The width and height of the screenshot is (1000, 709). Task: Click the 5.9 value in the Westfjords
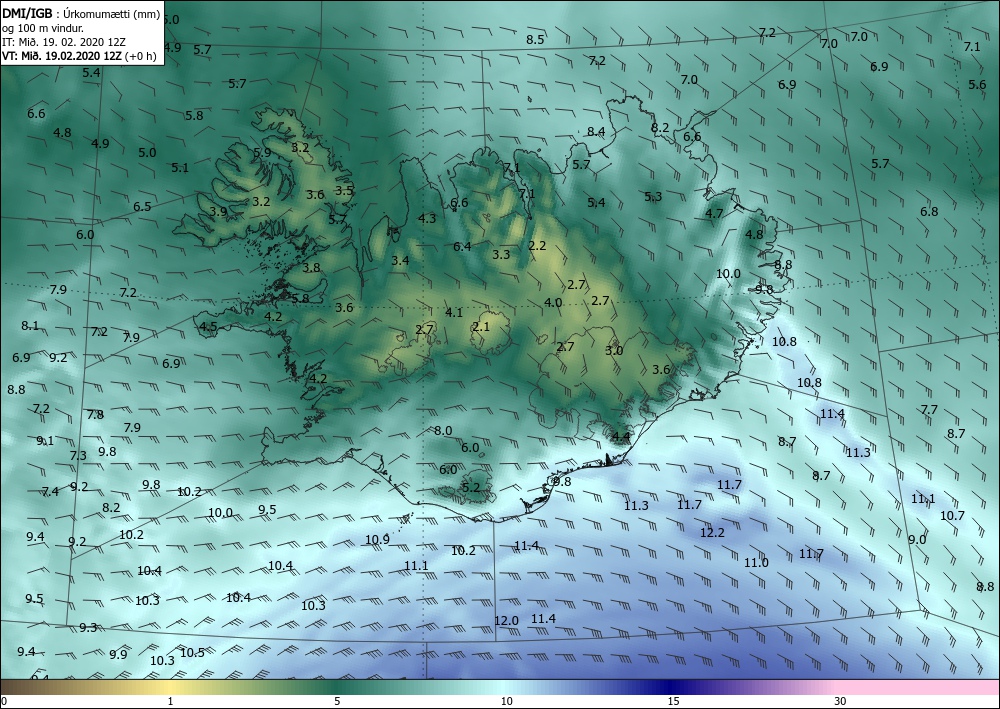(x=262, y=153)
